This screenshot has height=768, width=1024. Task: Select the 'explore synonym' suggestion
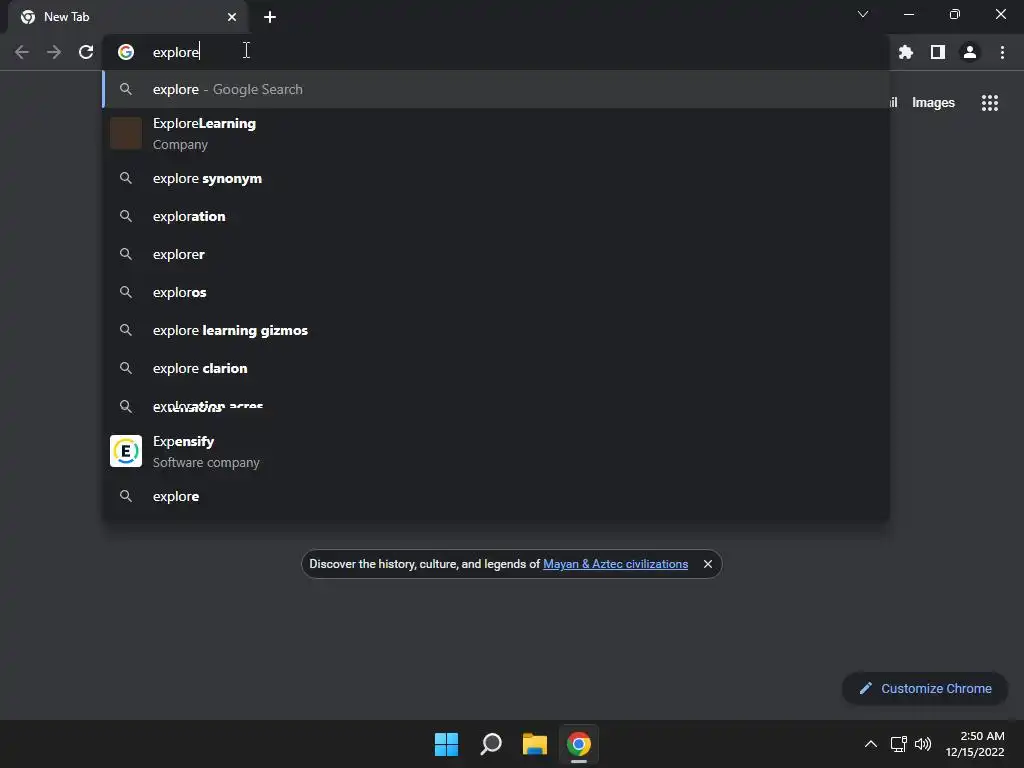(x=496, y=178)
